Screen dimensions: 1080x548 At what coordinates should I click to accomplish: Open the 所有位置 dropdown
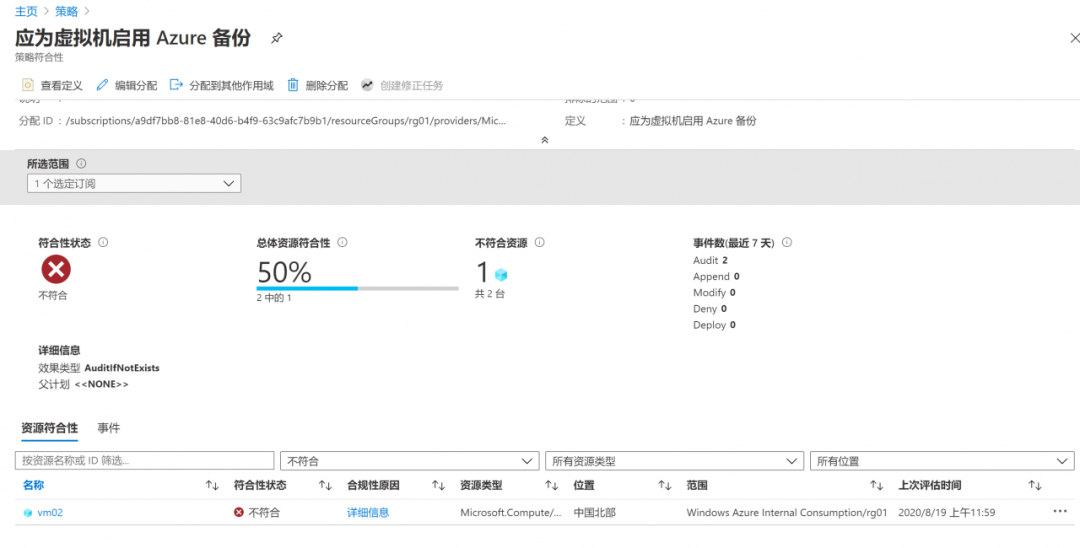tap(942, 461)
